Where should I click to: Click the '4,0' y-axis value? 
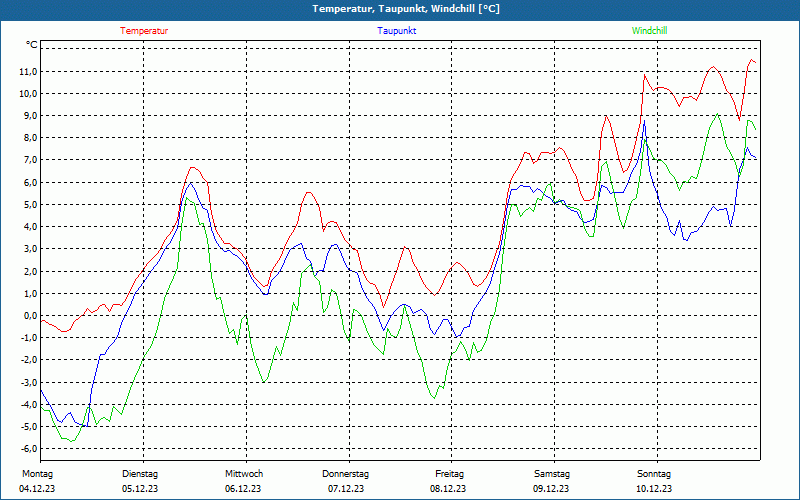coord(31,227)
